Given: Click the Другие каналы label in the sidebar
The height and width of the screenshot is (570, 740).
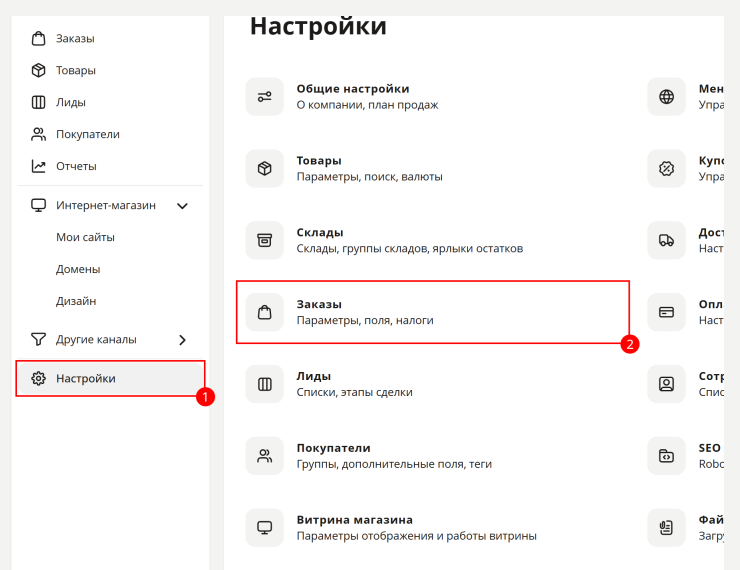Looking at the screenshot, I should [x=96, y=340].
